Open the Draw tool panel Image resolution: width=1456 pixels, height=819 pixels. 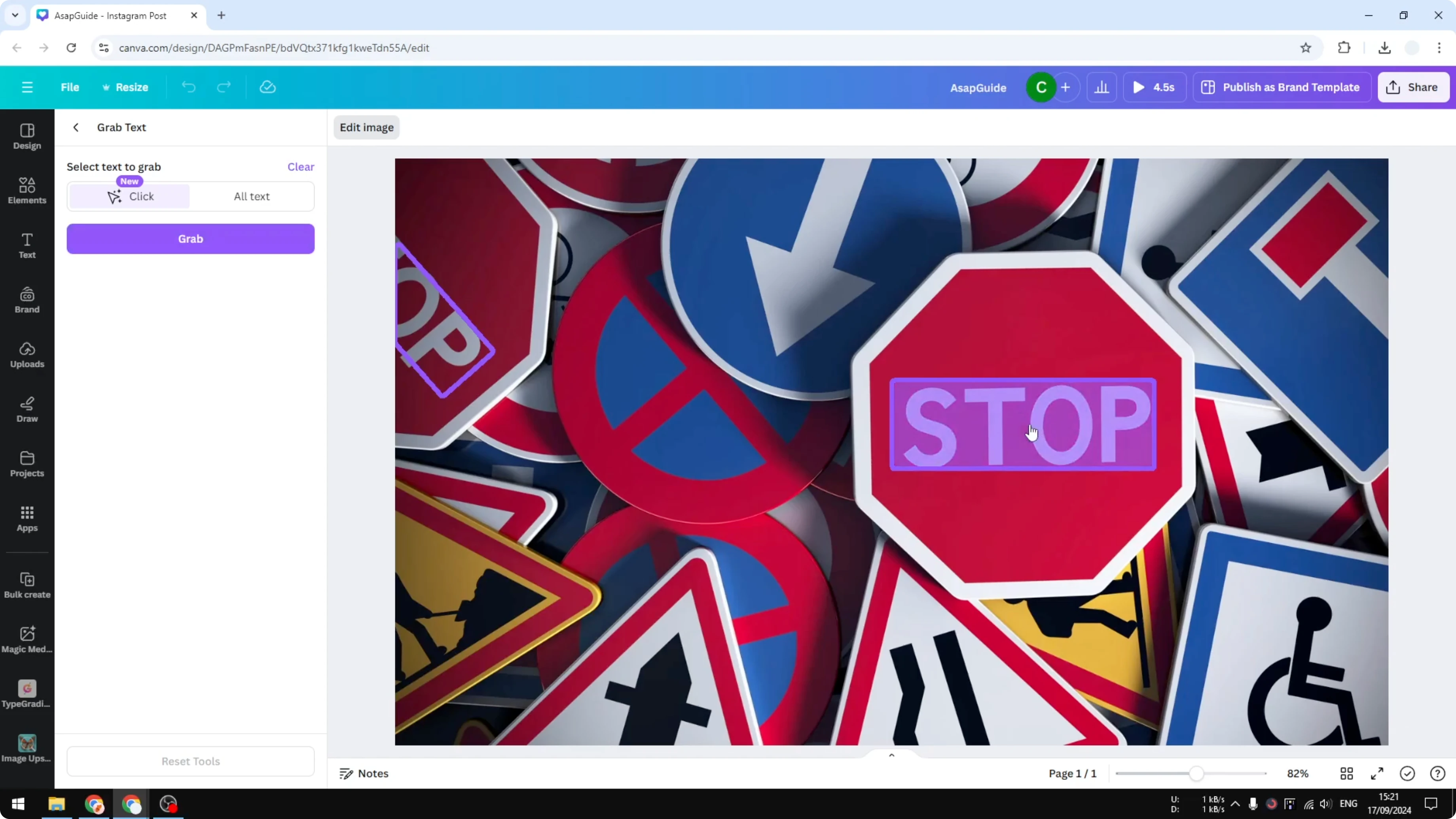[27, 410]
